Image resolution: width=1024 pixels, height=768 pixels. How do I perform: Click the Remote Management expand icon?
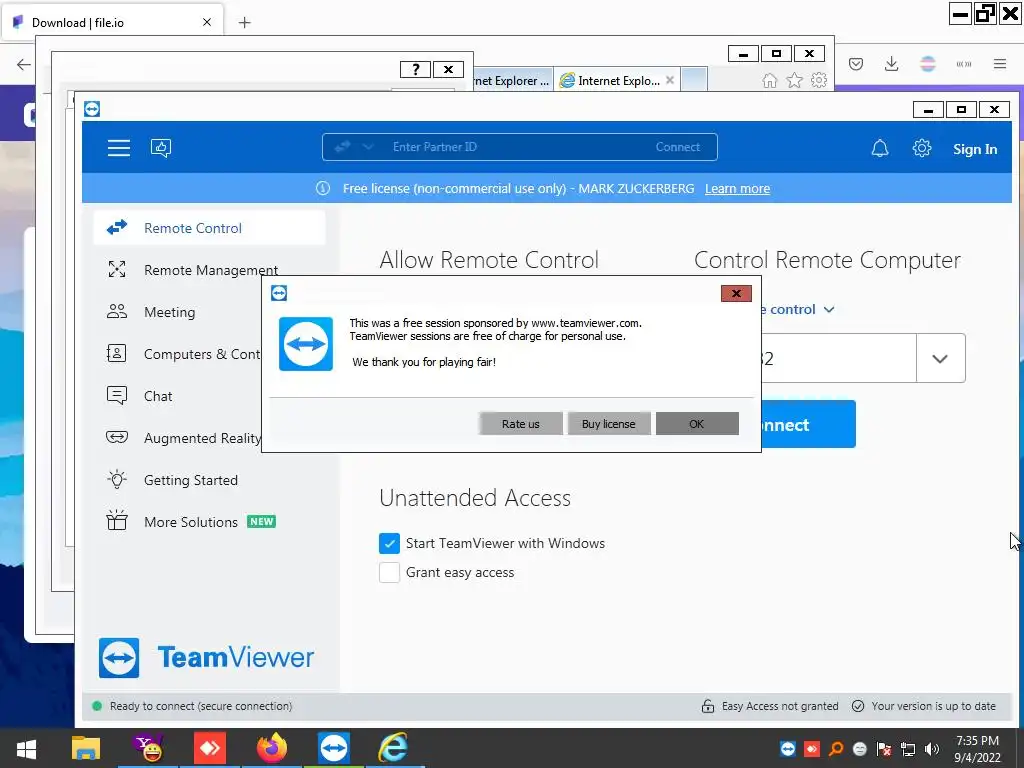117,269
